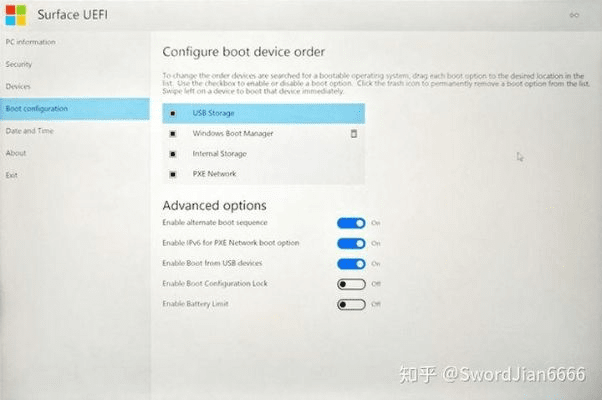Select the Windows Boot Manager row
This screenshot has height=400, width=602.
click(263, 134)
